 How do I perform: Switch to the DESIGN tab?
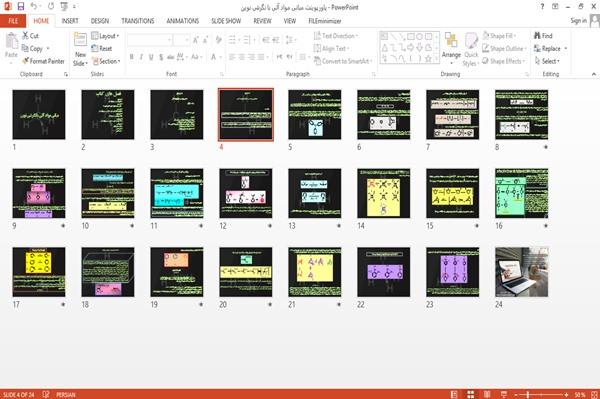coord(100,21)
